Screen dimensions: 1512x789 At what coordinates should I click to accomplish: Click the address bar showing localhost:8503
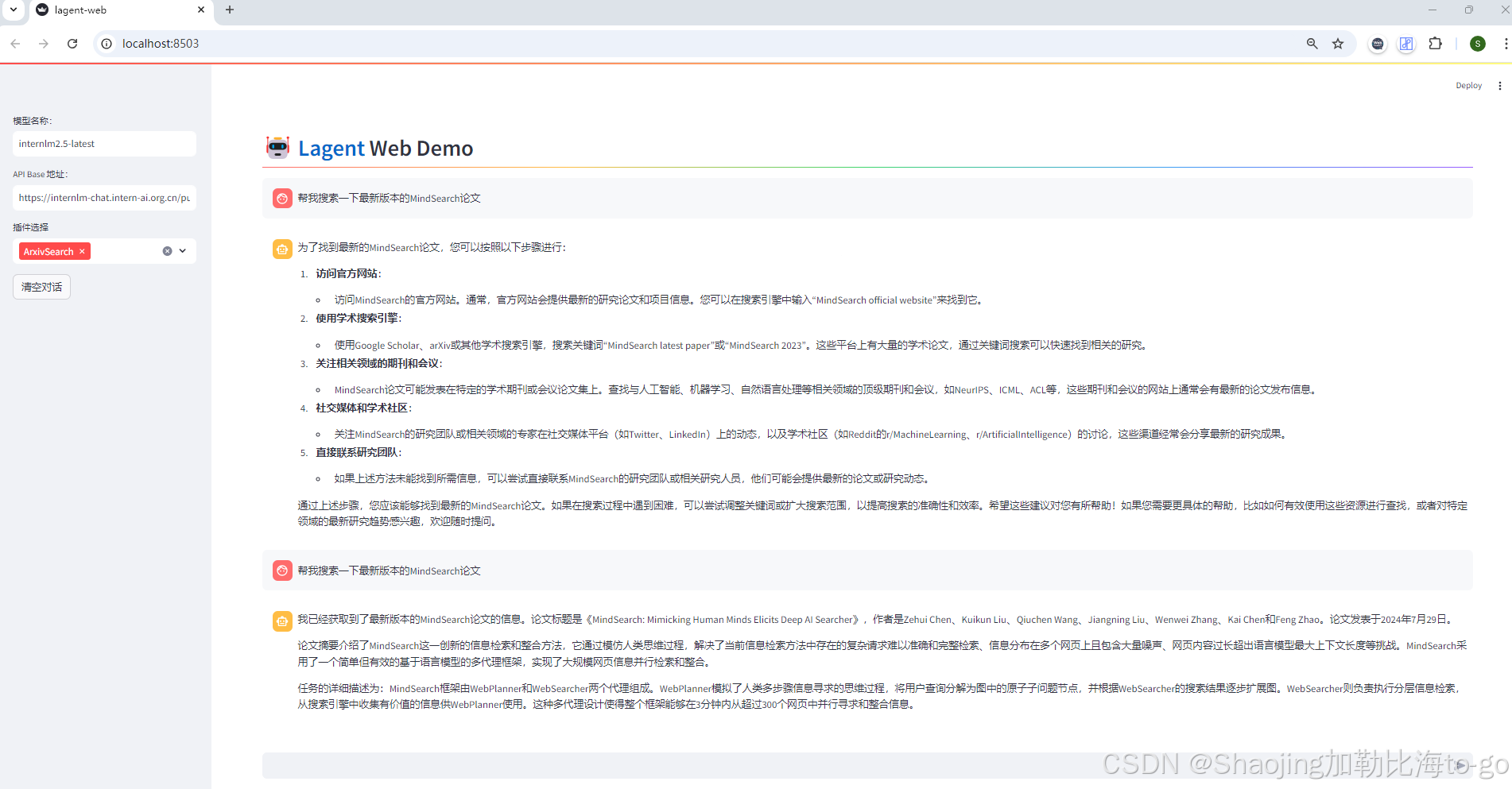(700, 44)
